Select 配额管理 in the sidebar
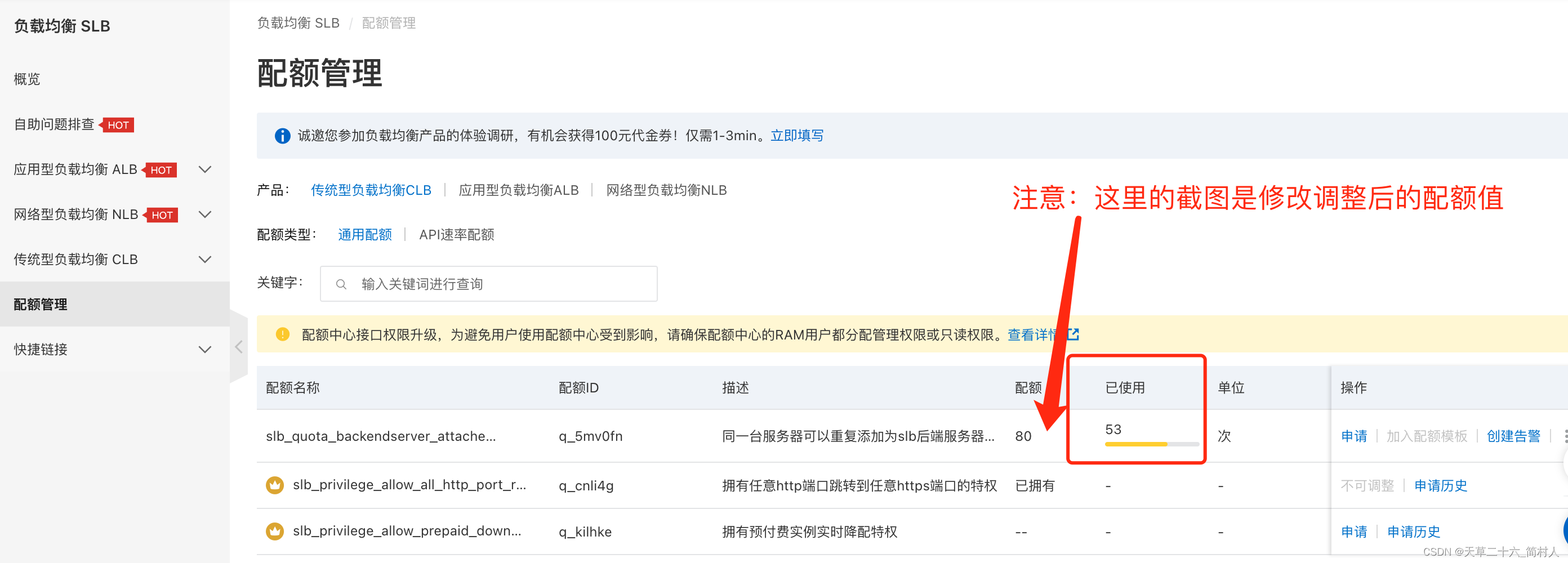Image resolution: width=1568 pixels, height=563 pixels. (114, 305)
